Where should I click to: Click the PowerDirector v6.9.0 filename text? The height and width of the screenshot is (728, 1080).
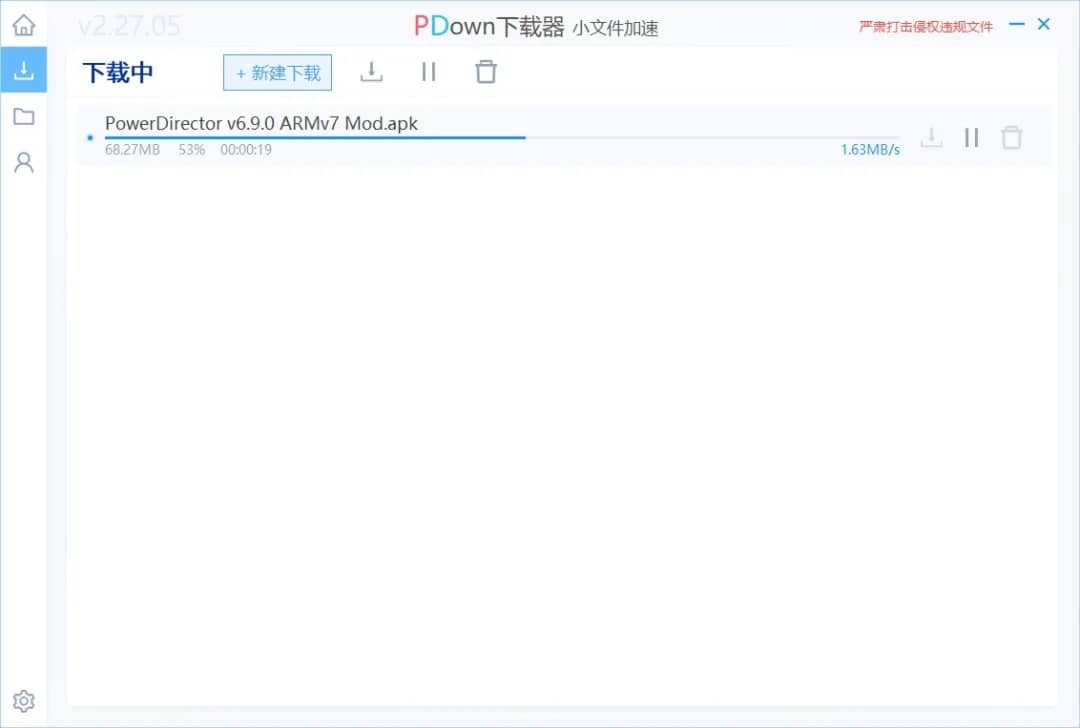264,123
